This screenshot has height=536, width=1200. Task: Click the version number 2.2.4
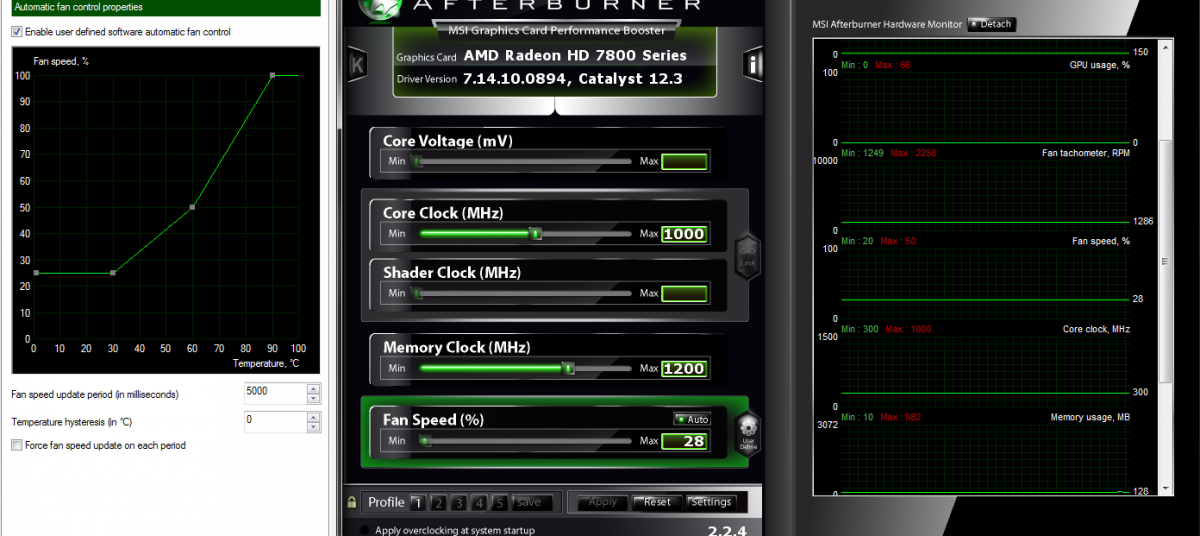pos(728,530)
